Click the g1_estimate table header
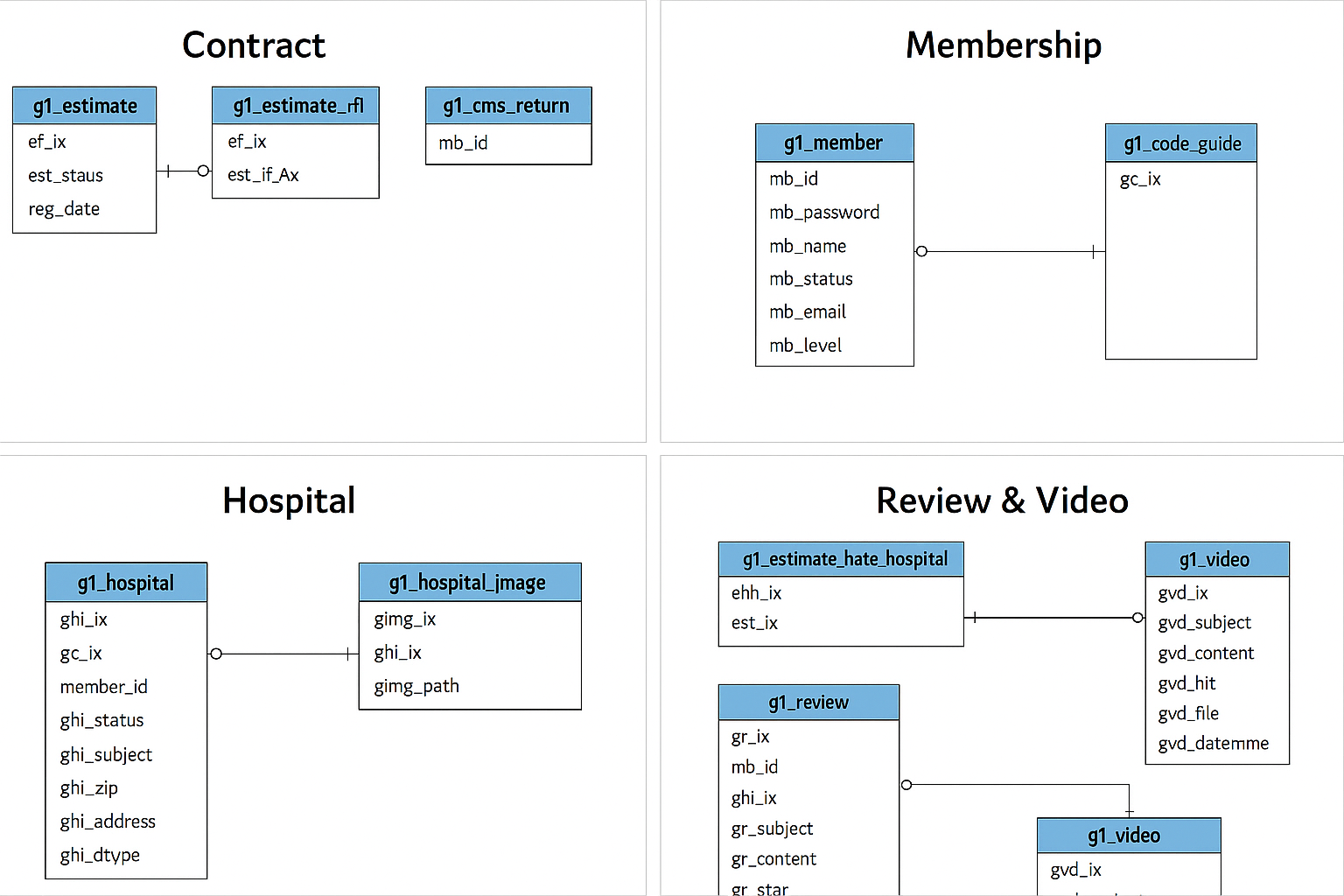Viewport: 1344px width, 896px height. [x=85, y=106]
